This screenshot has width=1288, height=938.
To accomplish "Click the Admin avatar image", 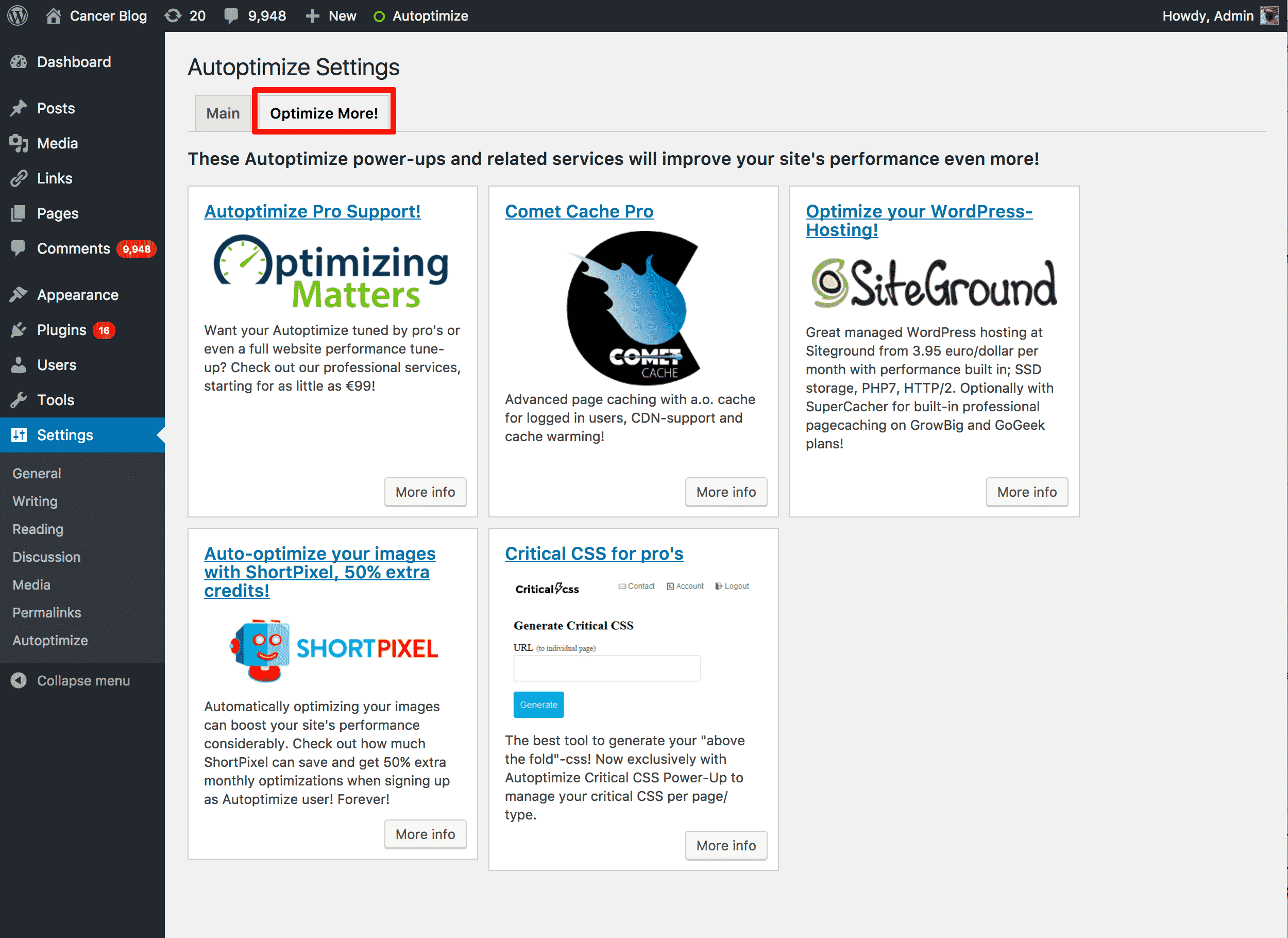I will coord(1269,15).
